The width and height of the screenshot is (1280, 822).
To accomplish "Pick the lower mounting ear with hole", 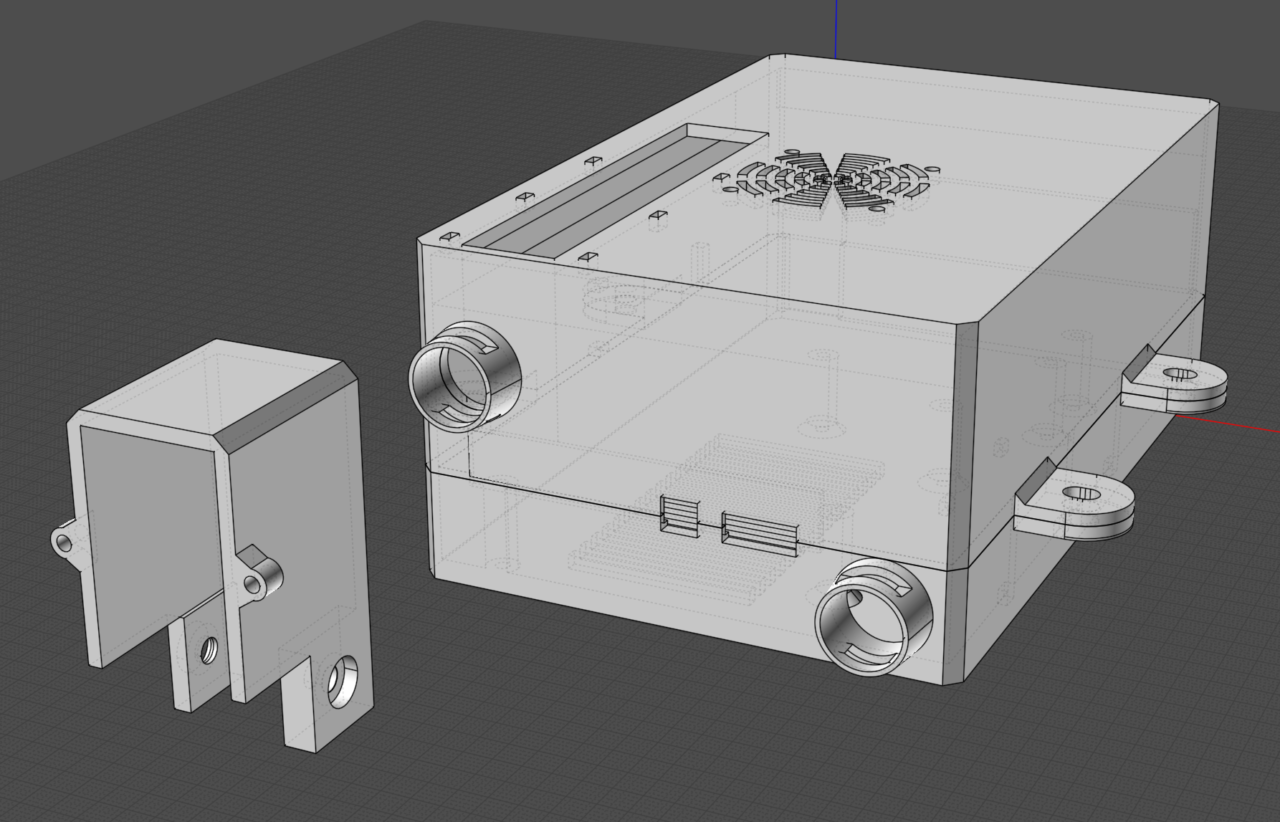I will click(1075, 498).
